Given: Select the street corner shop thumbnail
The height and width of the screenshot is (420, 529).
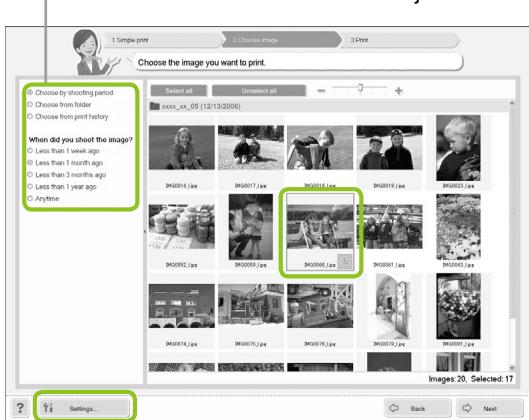Looking at the screenshot, I should coord(251,306).
